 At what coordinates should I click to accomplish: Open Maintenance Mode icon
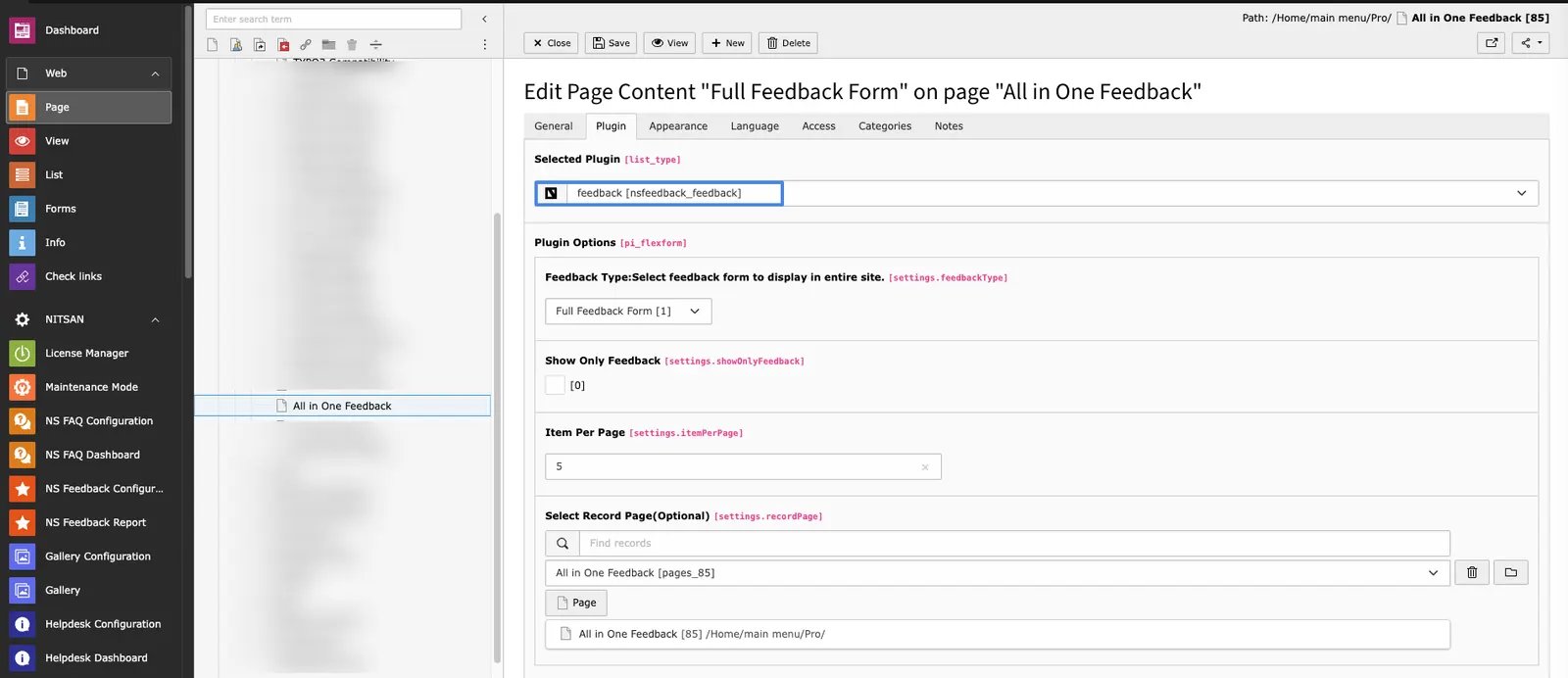click(x=22, y=387)
